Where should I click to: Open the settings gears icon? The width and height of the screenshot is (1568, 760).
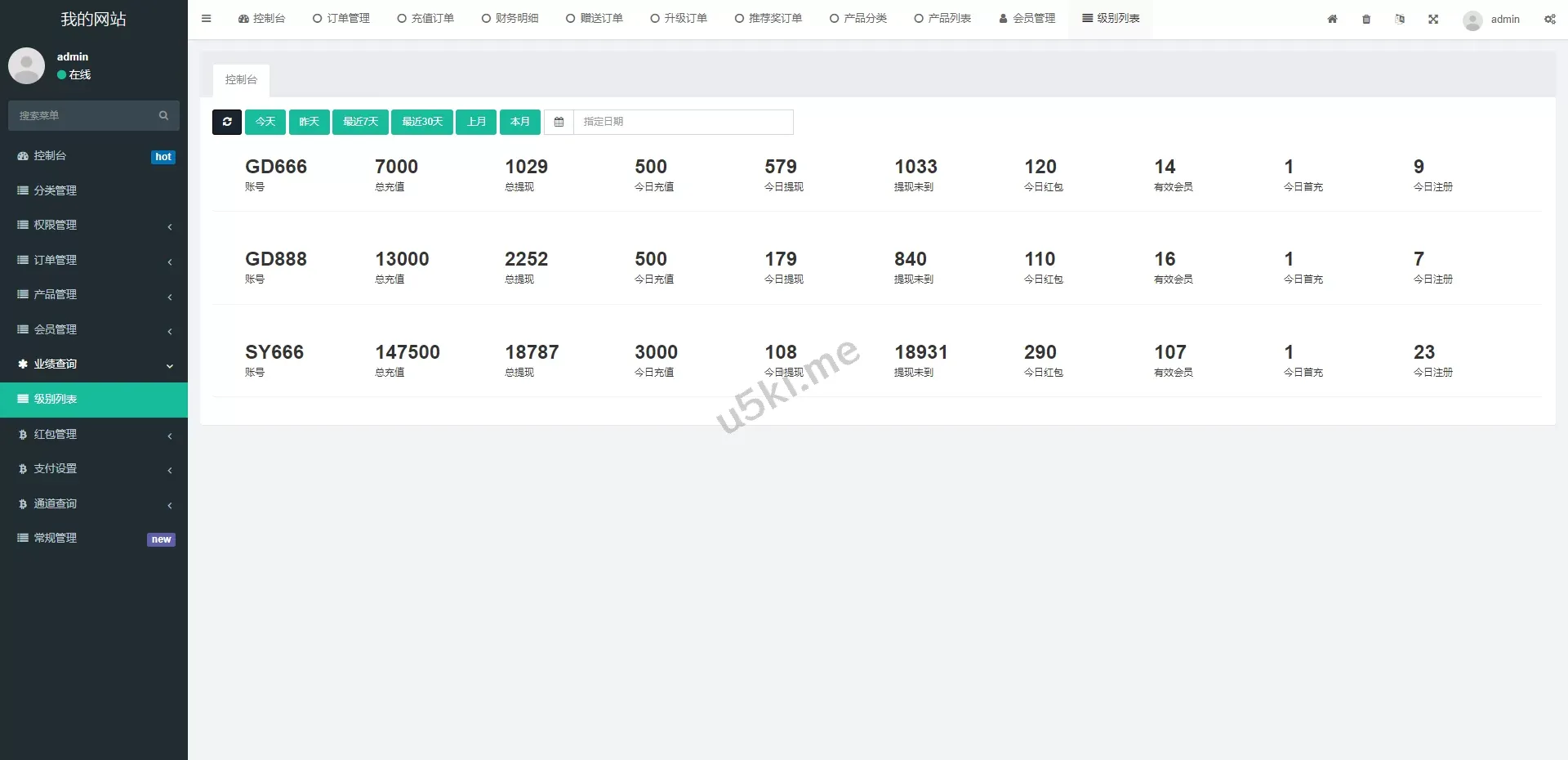tap(1549, 19)
